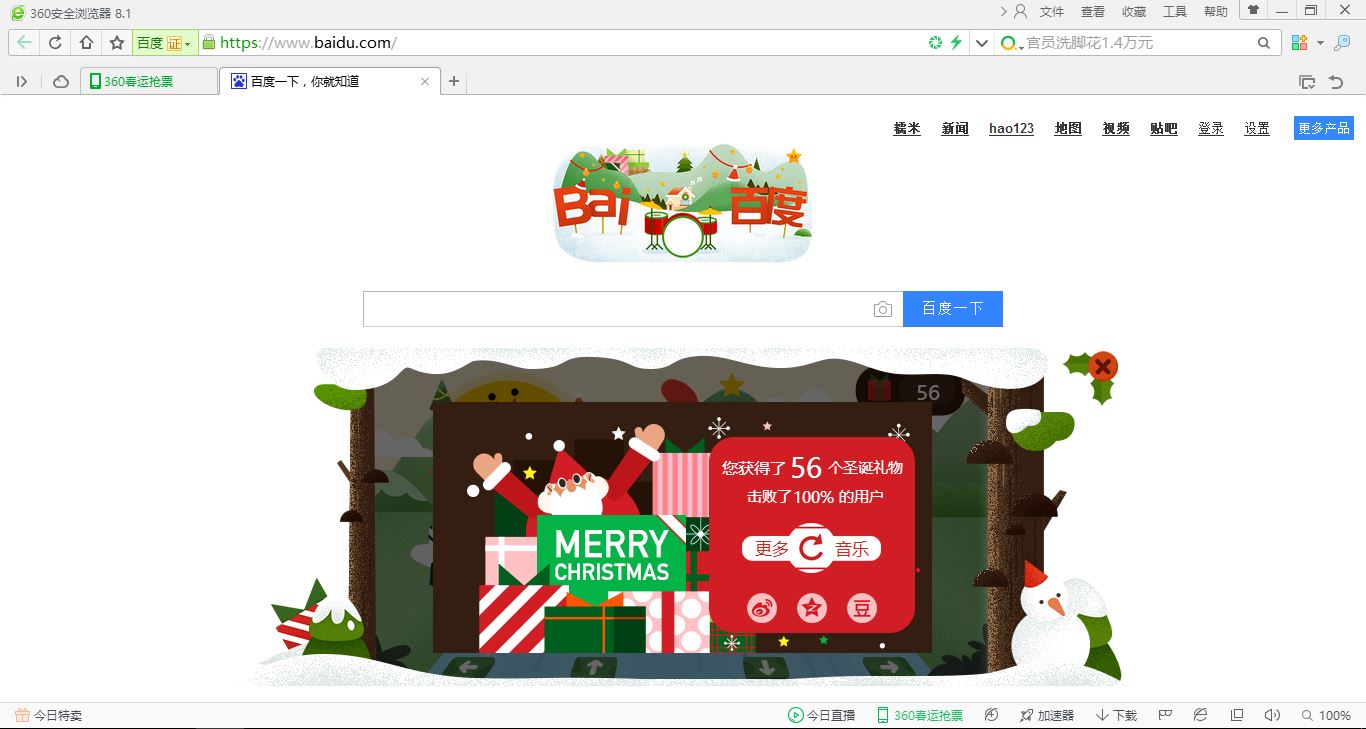
Task: Switch to the 360春运抢票 tab
Action: click(x=150, y=82)
